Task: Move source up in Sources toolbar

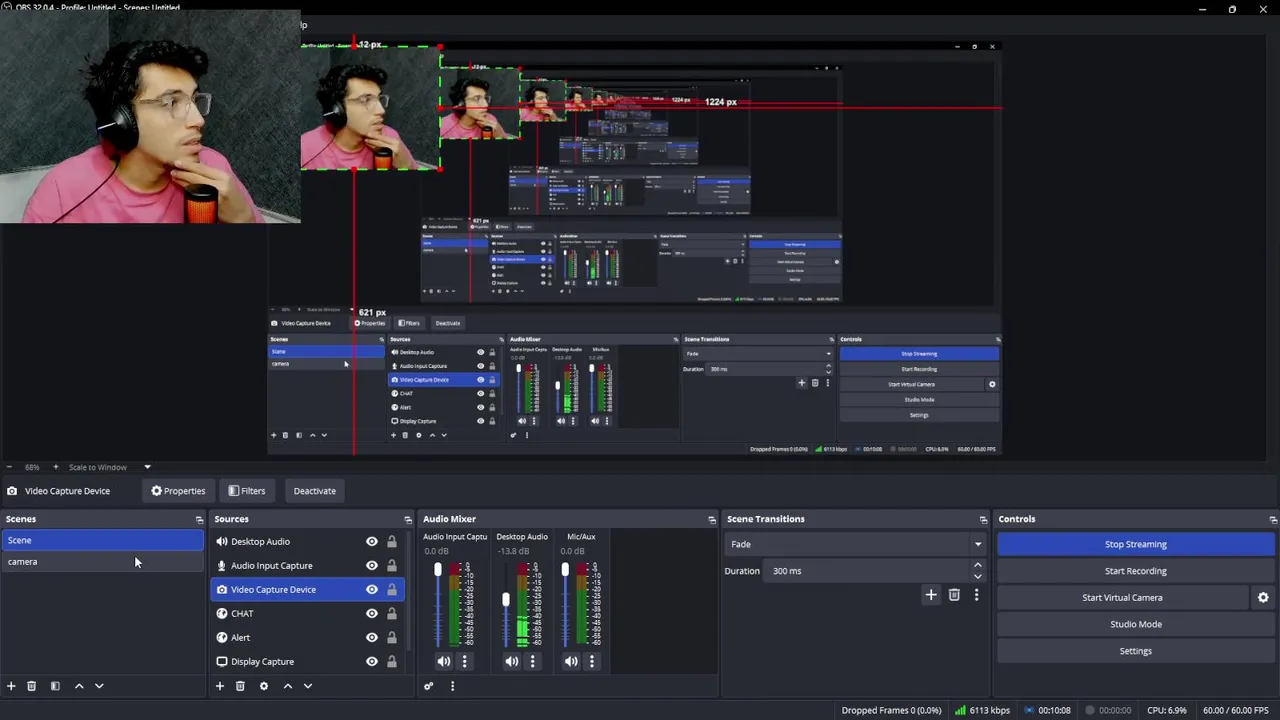Action: pos(288,686)
